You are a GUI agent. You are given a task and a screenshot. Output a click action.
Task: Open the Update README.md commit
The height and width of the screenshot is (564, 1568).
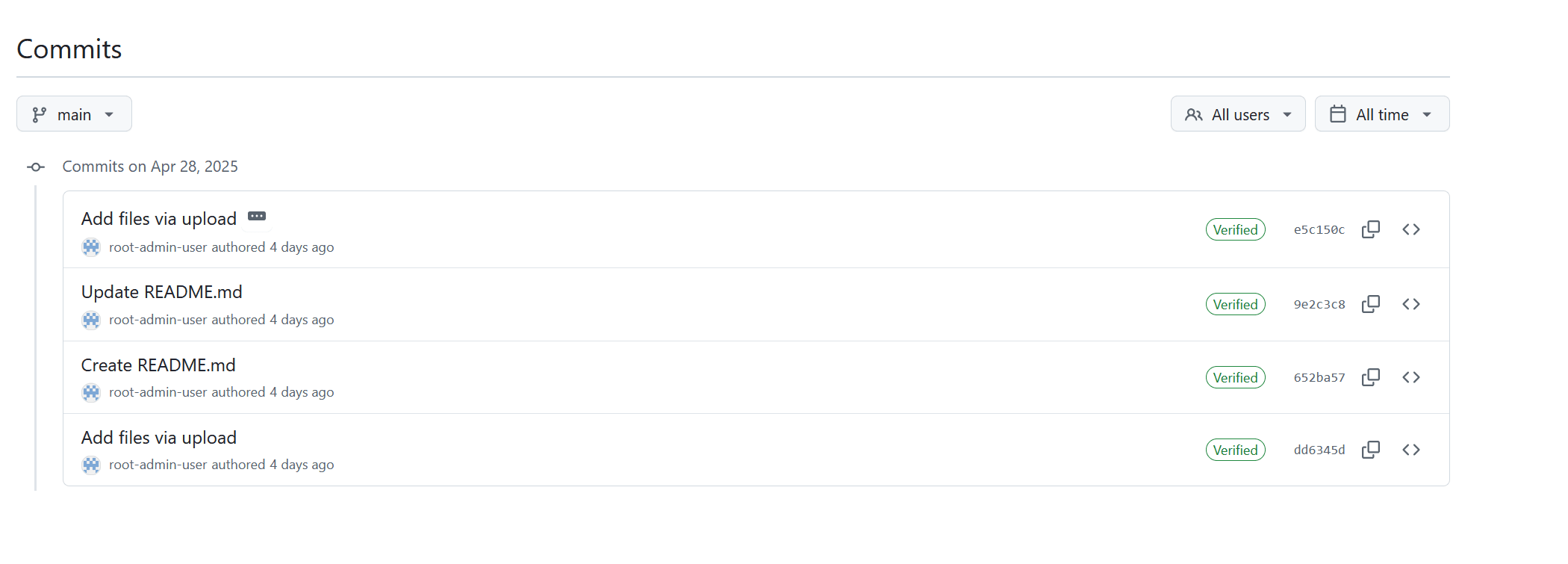(161, 292)
